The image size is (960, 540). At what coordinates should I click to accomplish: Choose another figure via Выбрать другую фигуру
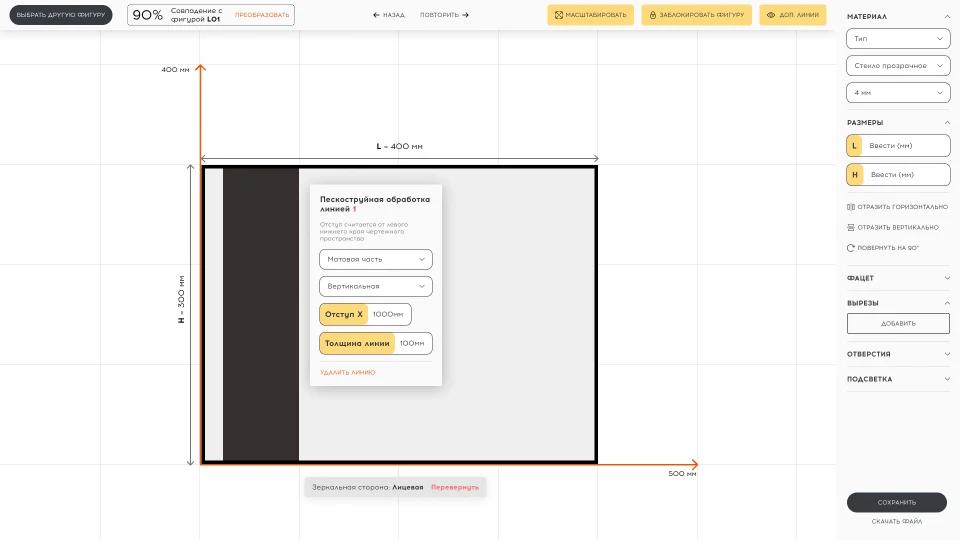point(61,15)
